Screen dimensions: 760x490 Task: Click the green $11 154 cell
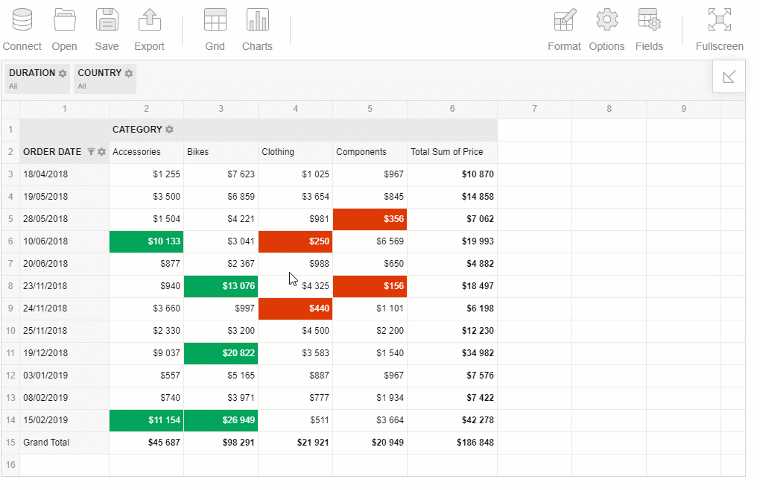tap(146, 420)
